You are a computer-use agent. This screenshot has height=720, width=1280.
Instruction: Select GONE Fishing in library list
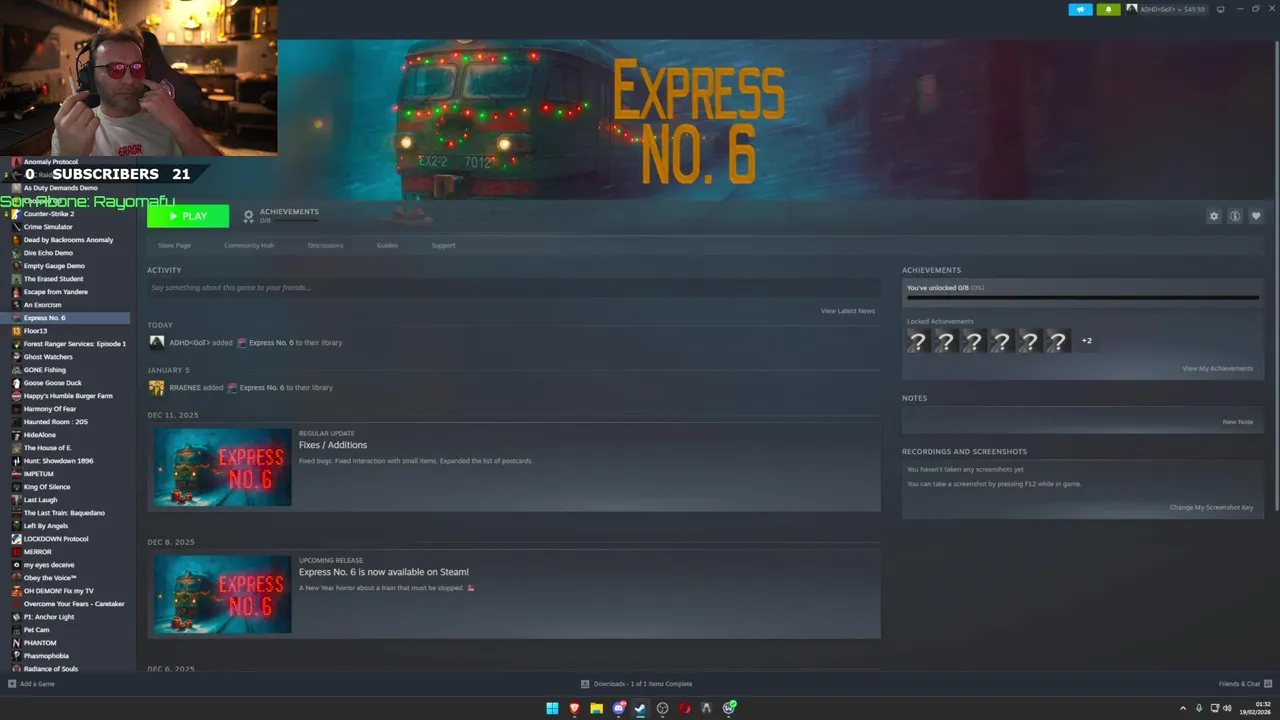(45, 370)
